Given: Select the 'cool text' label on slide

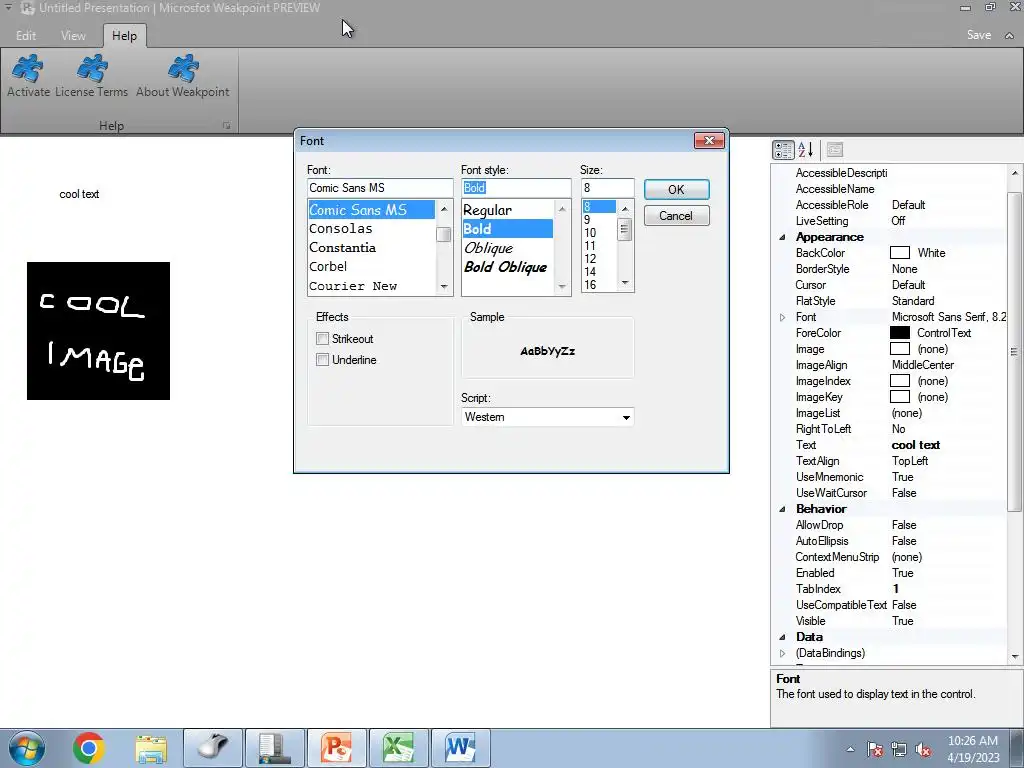Looking at the screenshot, I should tap(79, 194).
